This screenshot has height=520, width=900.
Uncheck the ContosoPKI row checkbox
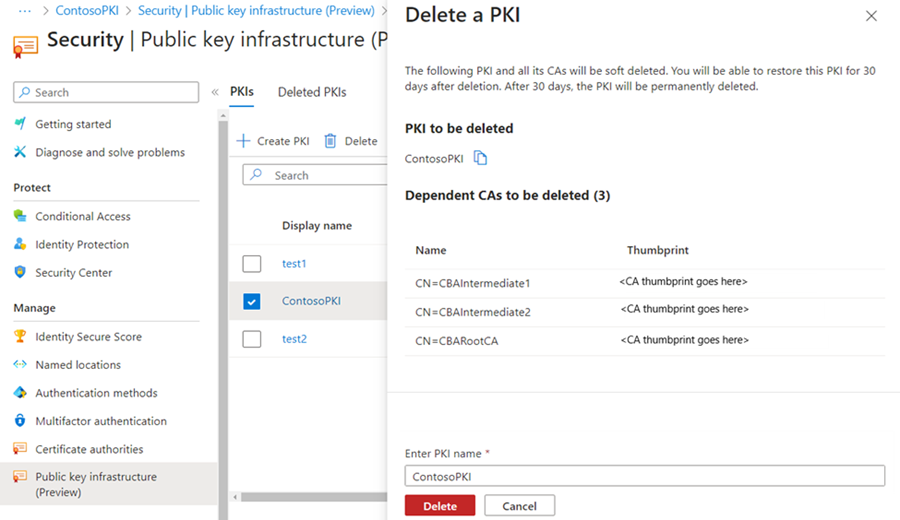pos(251,301)
